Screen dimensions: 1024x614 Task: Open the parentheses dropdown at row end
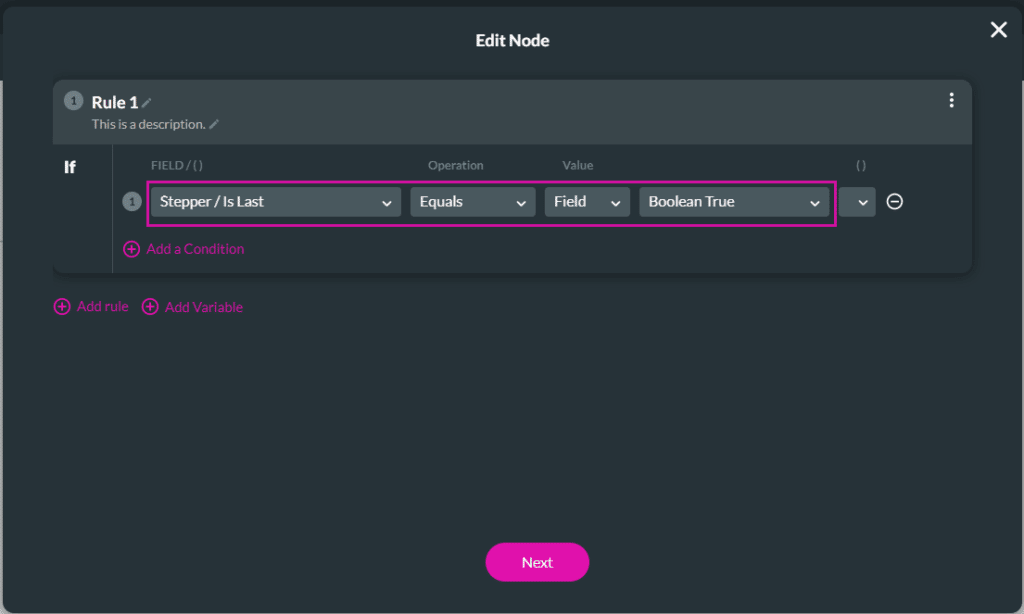tap(858, 202)
